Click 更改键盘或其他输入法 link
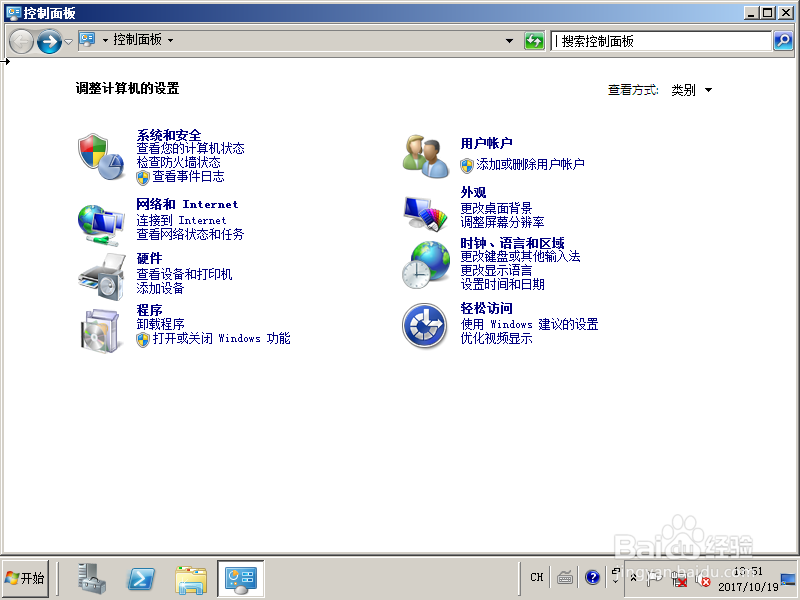Image resolution: width=800 pixels, height=600 pixels. tap(520, 256)
